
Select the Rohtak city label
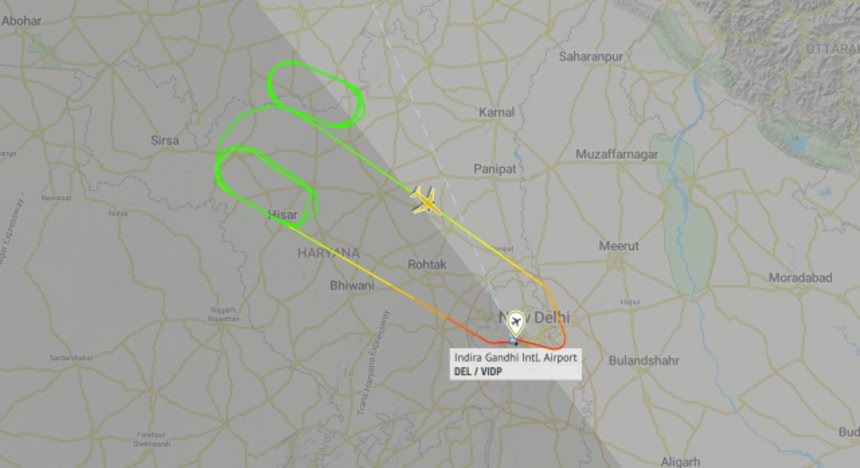click(427, 264)
